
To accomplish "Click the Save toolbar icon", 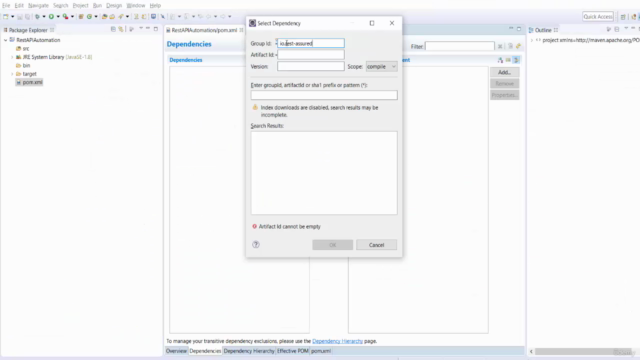I will coord(20,17).
